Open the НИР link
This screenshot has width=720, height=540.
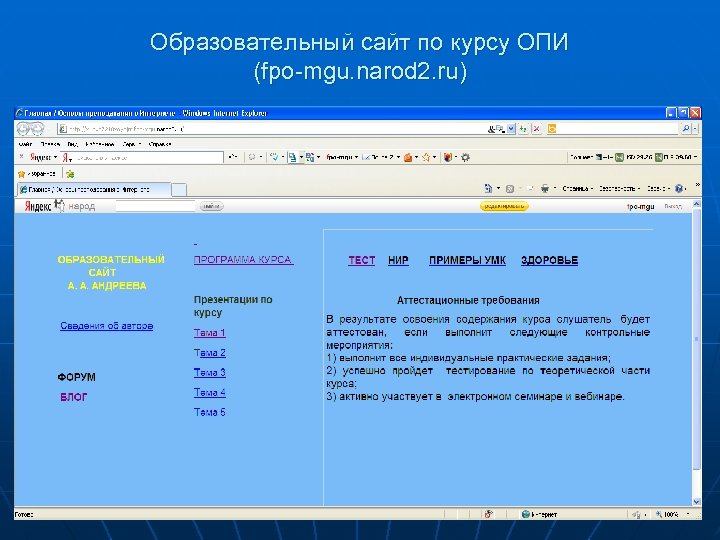point(398,260)
